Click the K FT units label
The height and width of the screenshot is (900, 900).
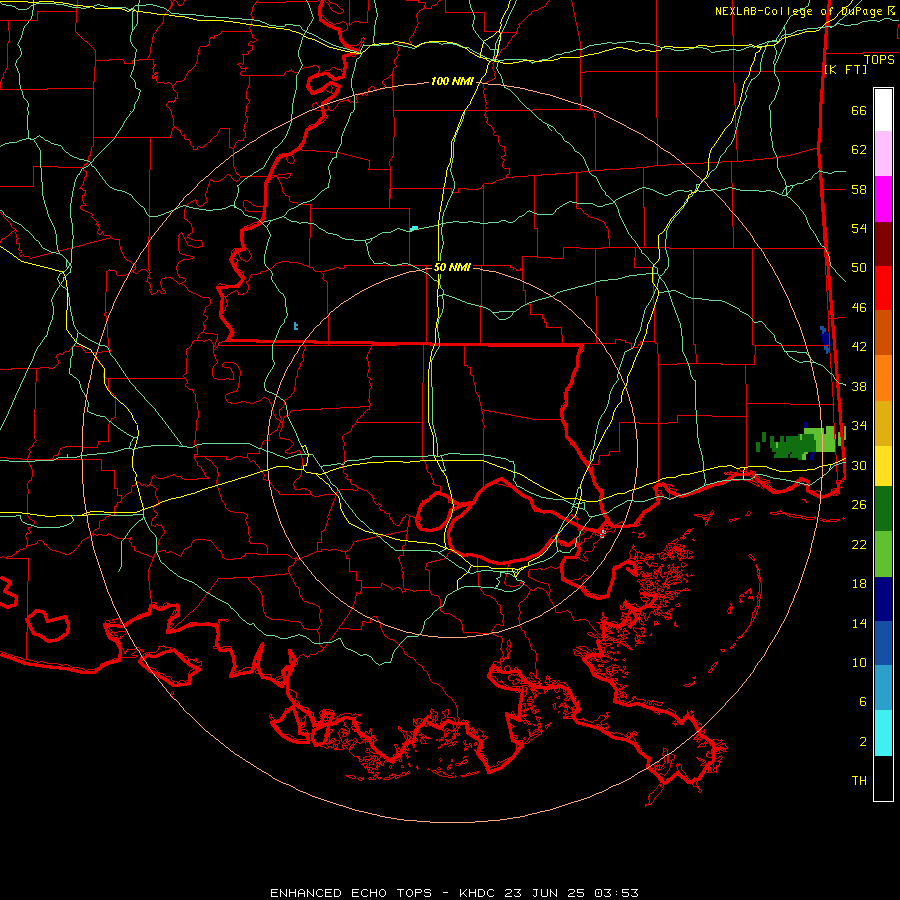845,69
